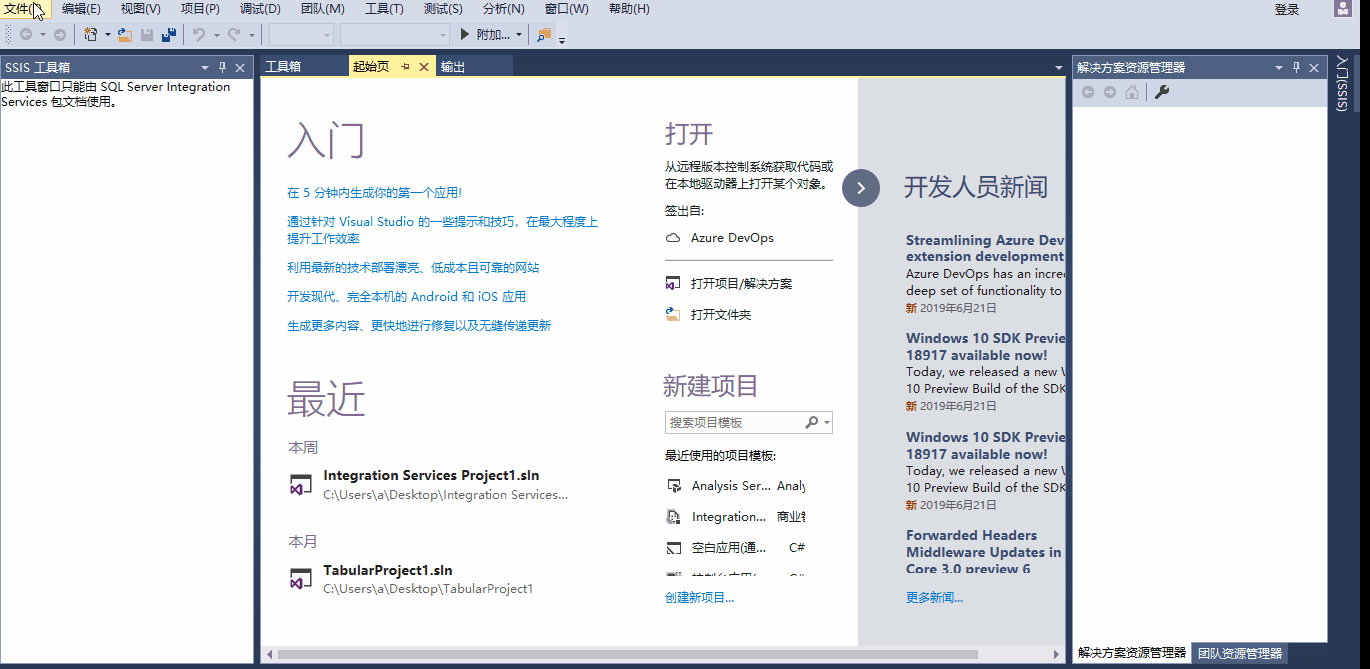Viewport: 1370px width, 669px height.
Task: Open the 窗口(W) menu
Action: click(566, 9)
